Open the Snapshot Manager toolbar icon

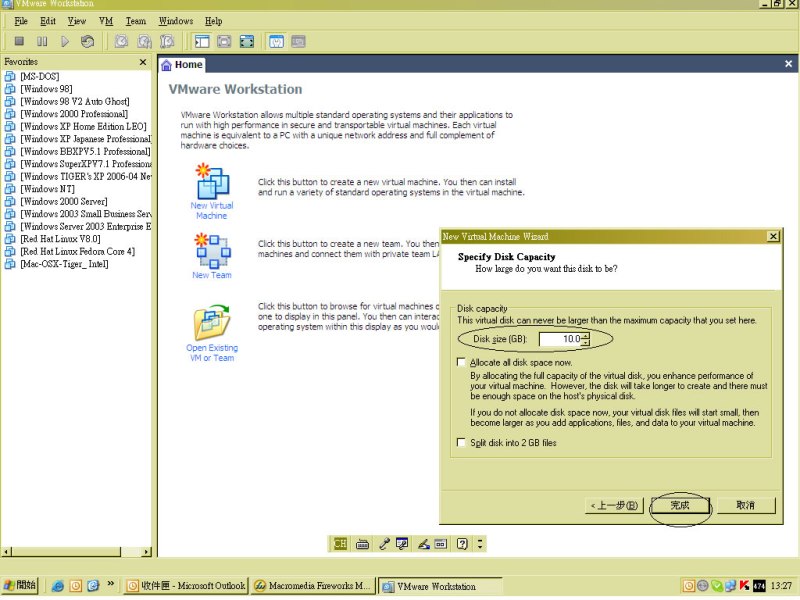[x=167, y=41]
